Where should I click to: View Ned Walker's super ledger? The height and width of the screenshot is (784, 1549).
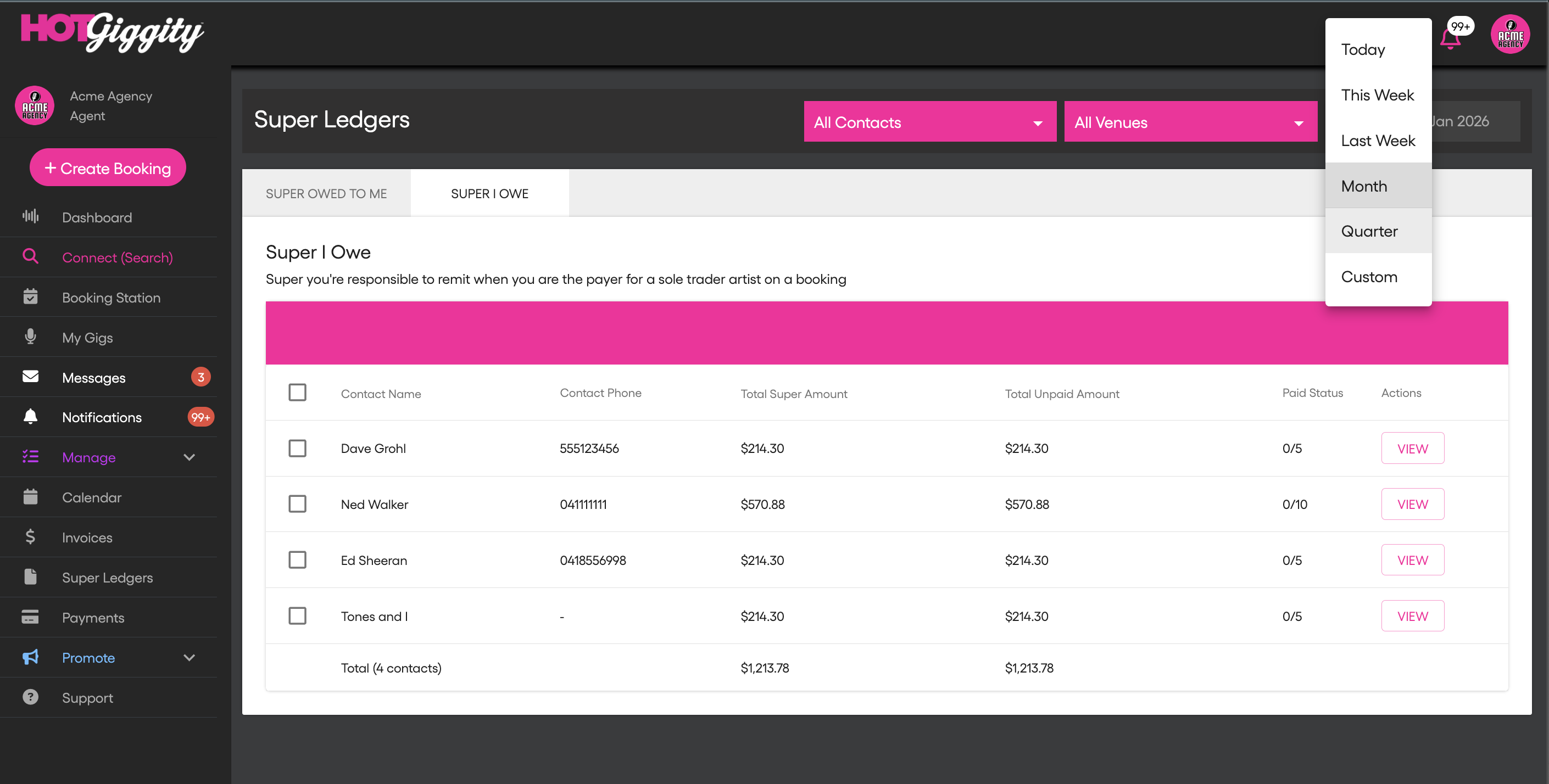tap(1412, 505)
